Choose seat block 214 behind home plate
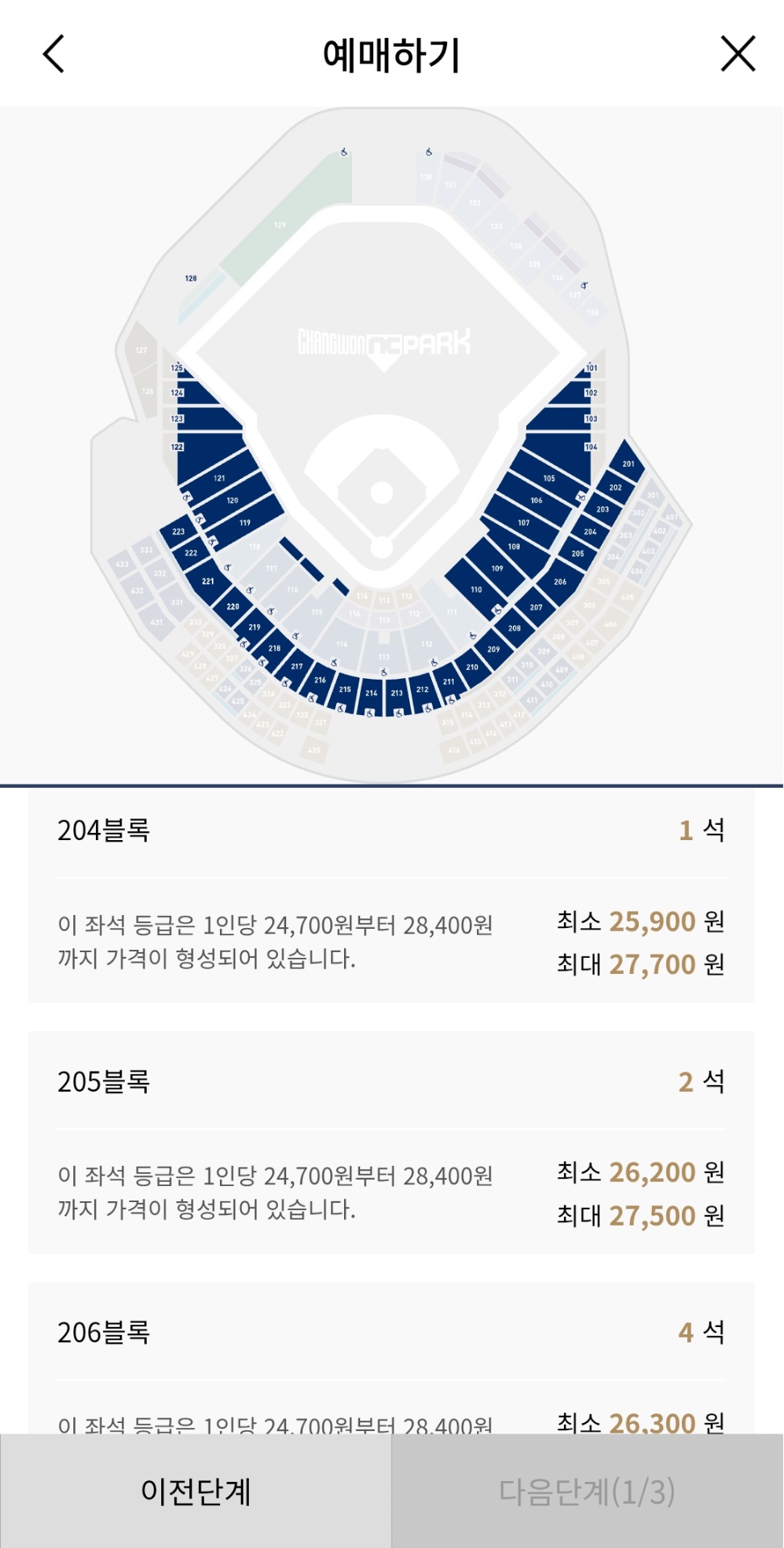 pos(371,693)
